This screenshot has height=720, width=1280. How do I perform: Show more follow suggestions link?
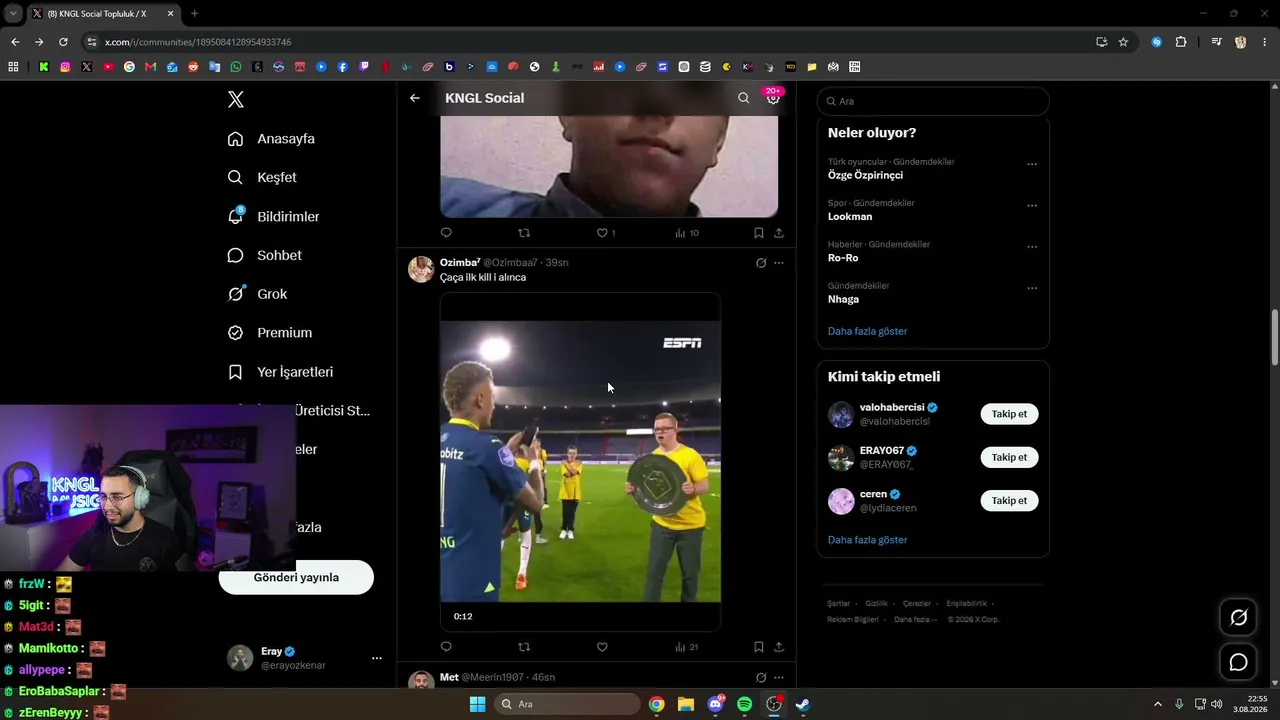tap(868, 540)
